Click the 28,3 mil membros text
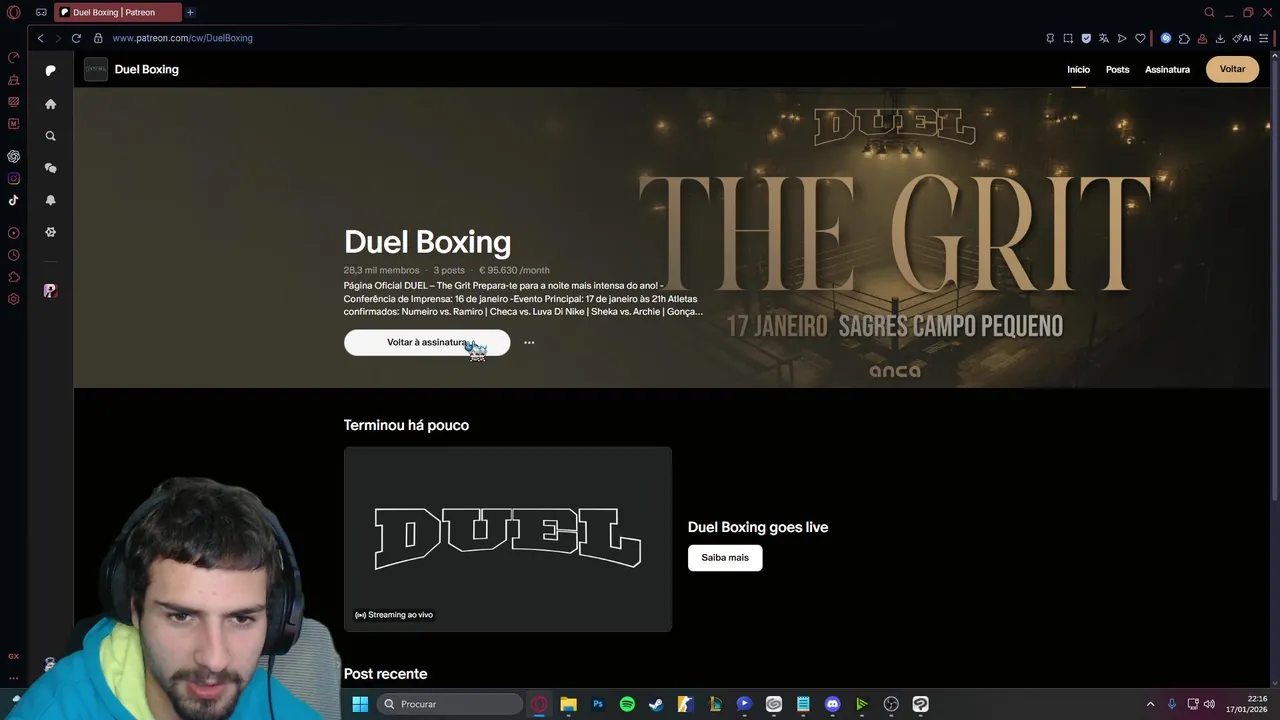 click(x=381, y=270)
